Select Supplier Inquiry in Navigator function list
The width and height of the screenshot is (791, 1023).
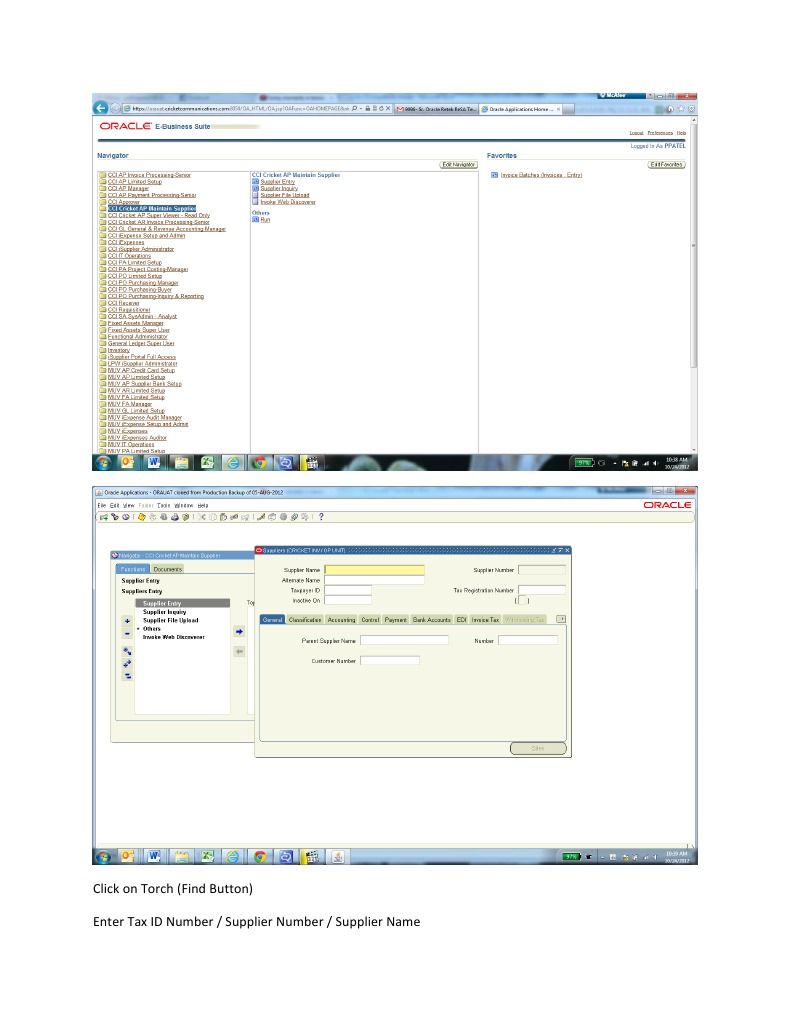point(164,612)
